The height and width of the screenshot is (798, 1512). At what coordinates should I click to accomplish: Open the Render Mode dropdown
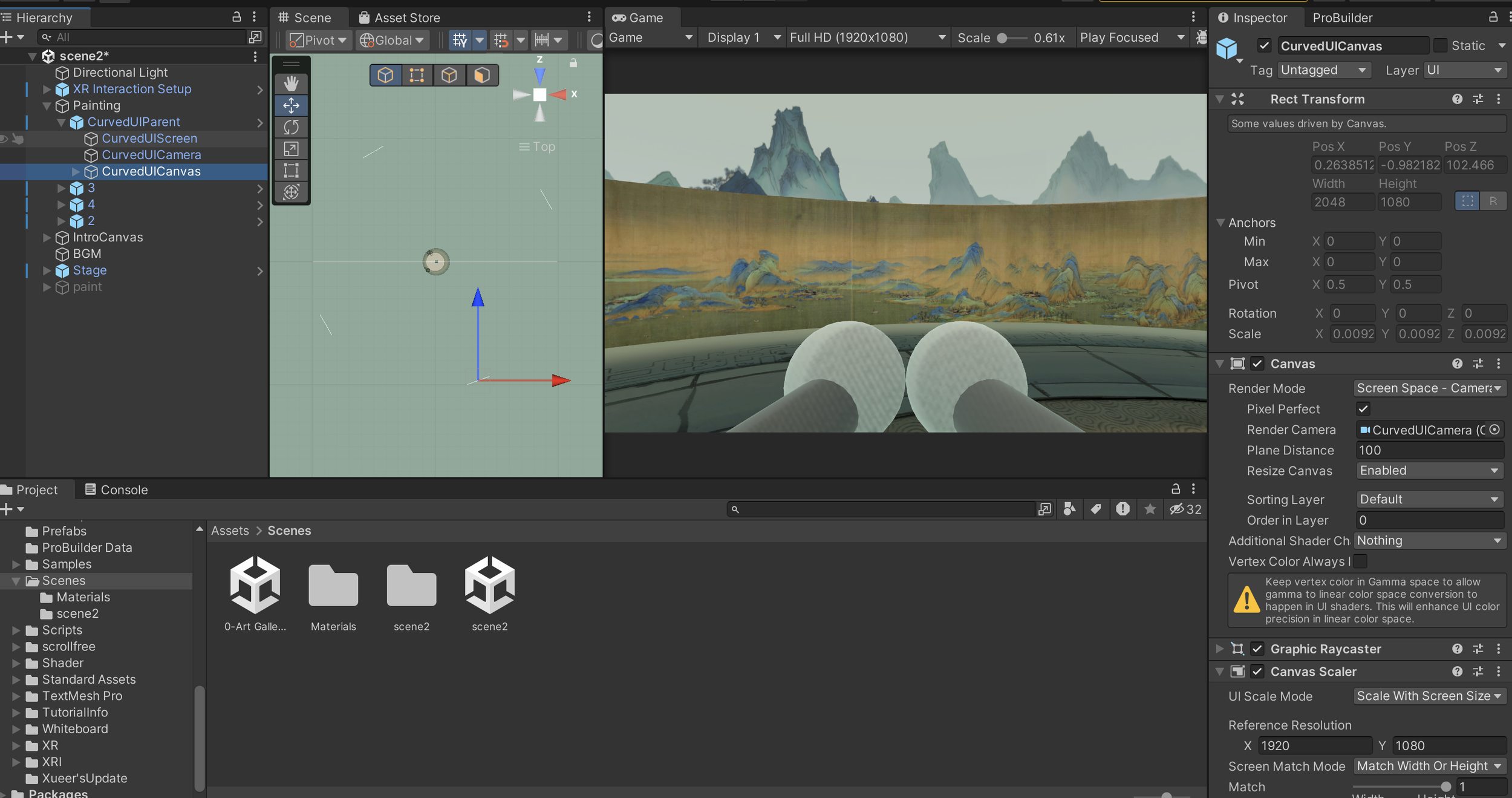1429,388
